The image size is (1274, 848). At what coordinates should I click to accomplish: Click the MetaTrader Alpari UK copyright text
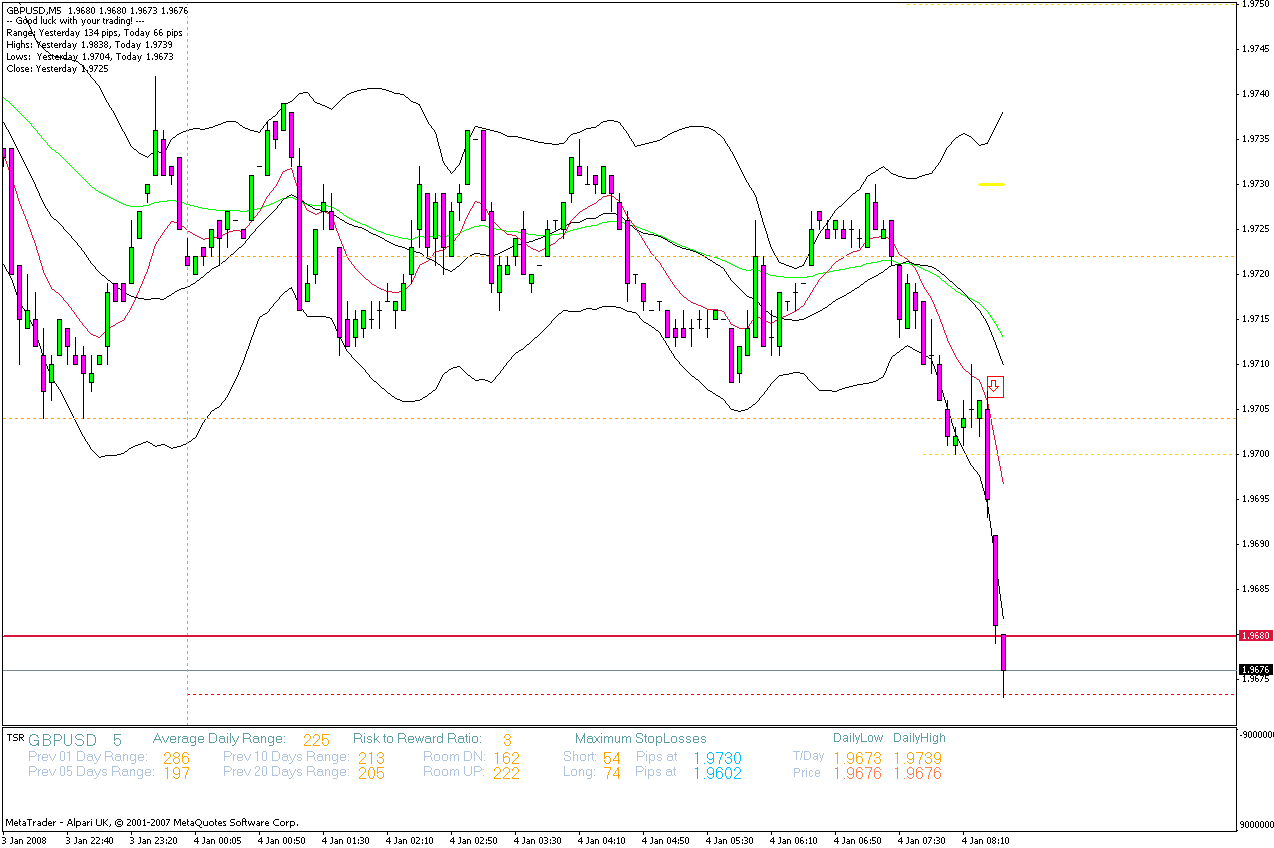tap(151, 823)
